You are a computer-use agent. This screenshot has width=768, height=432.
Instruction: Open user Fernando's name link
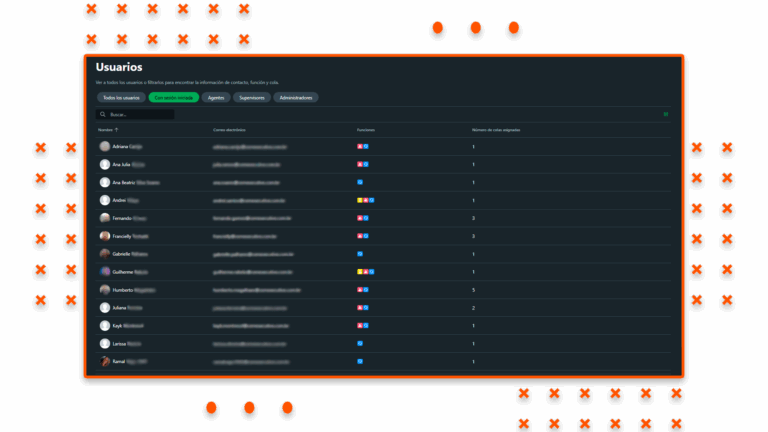tap(122, 218)
